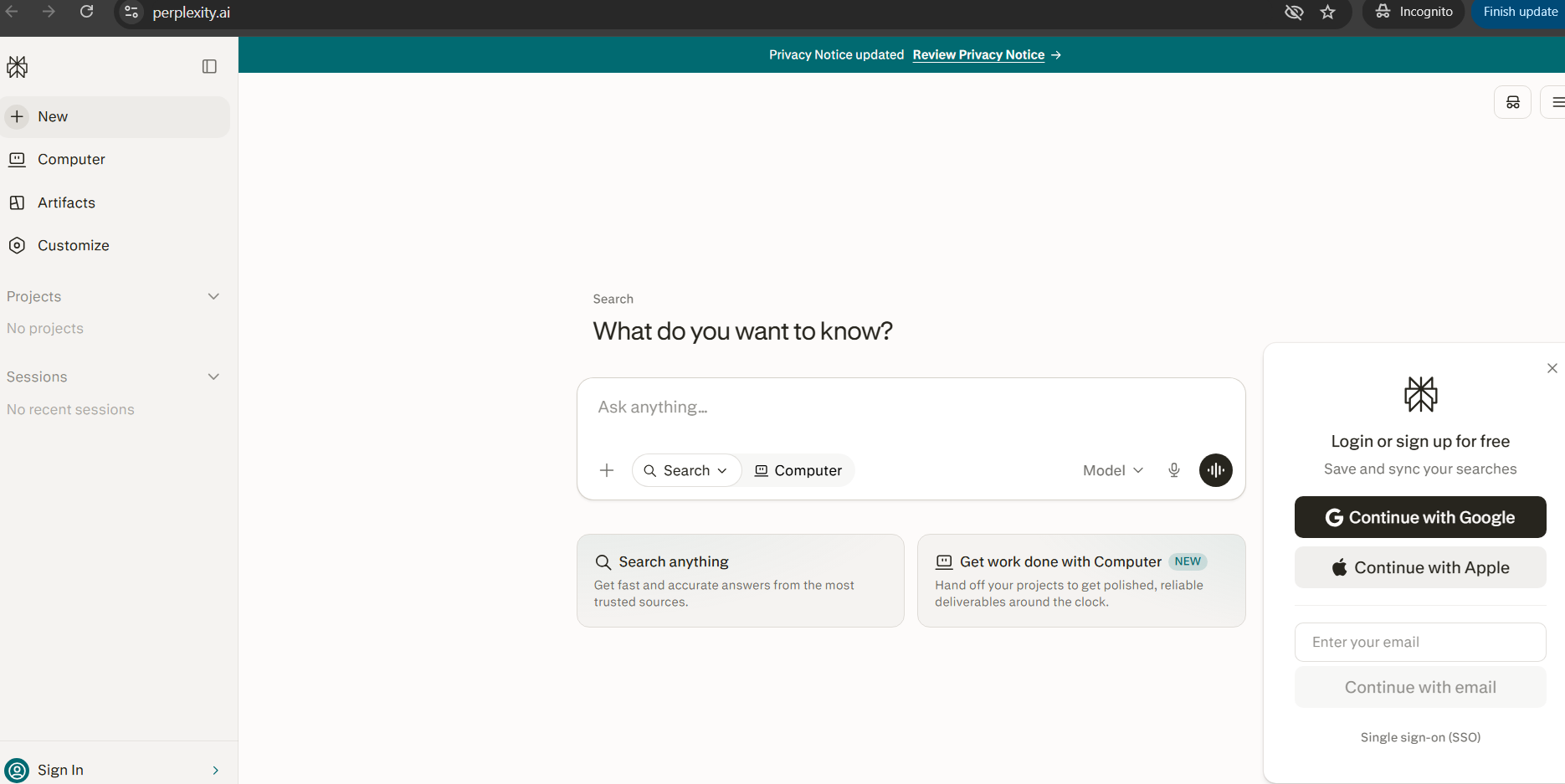Collapse the Projects section

coord(213,296)
